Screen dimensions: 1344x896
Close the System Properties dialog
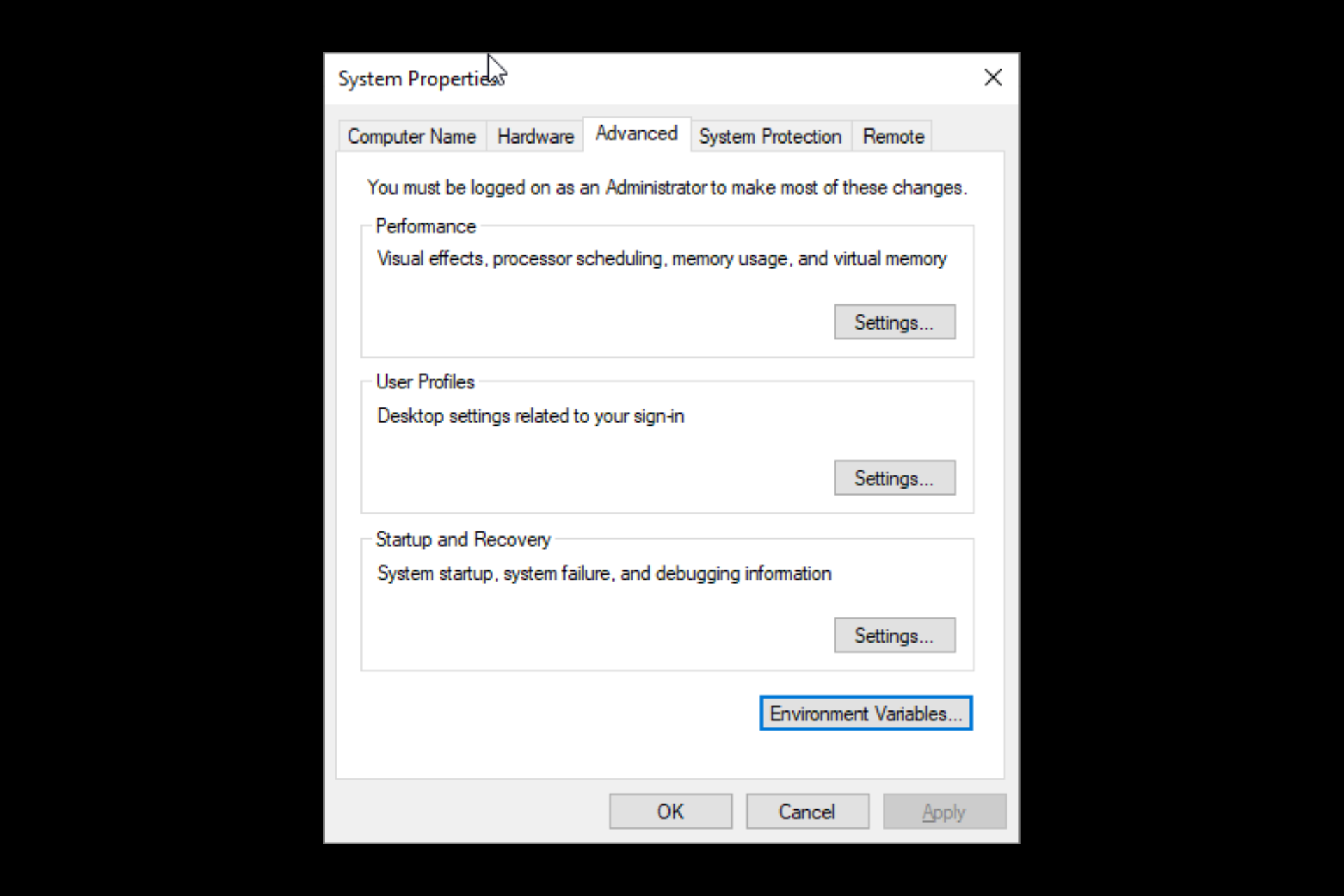pyautogui.click(x=994, y=77)
